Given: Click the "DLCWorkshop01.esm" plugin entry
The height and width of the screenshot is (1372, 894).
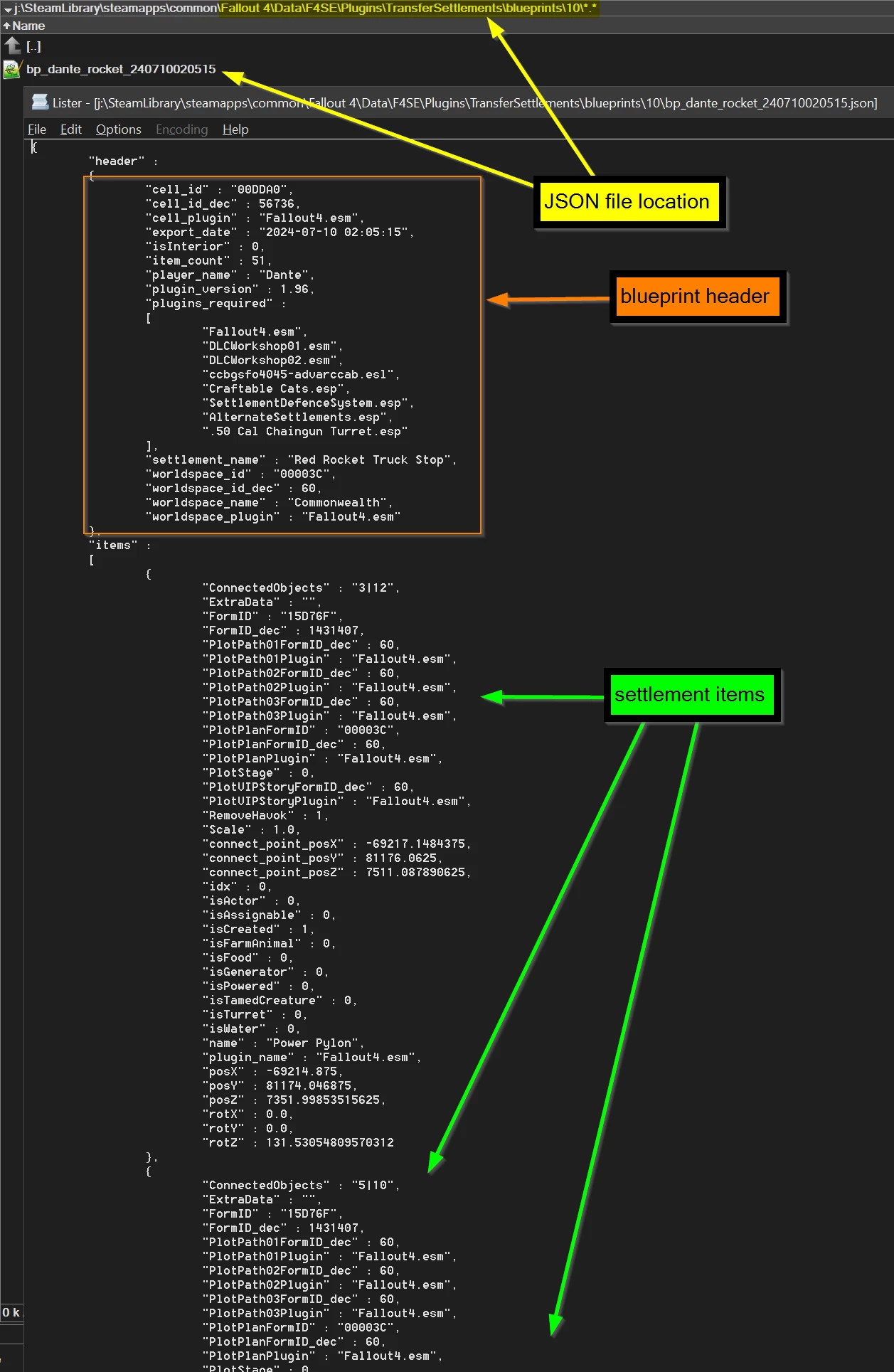Looking at the screenshot, I should [273, 346].
